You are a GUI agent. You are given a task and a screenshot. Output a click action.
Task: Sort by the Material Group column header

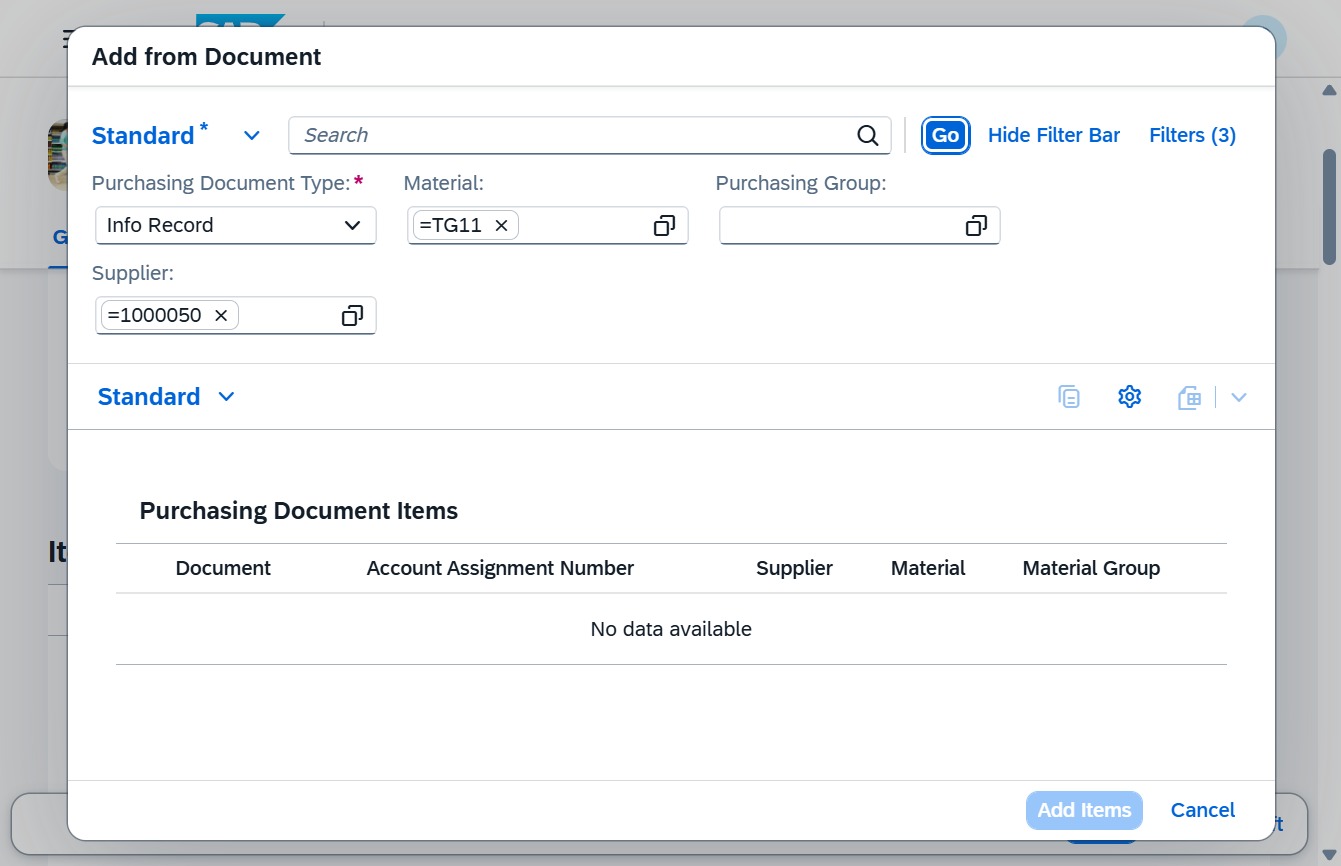coord(1091,569)
